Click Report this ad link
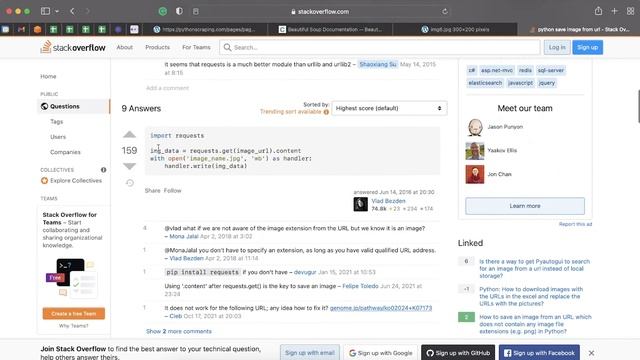This screenshot has width=640, height=360. [x=576, y=224]
